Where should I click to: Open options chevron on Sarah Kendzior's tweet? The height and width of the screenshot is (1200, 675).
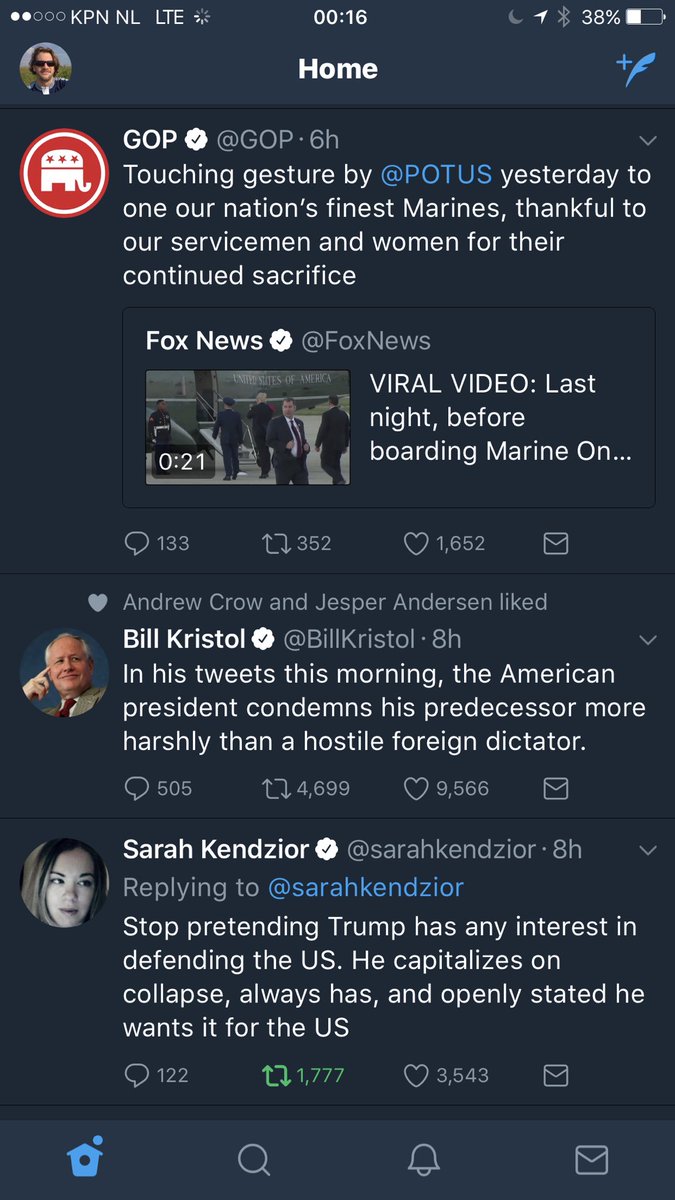click(x=647, y=850)
